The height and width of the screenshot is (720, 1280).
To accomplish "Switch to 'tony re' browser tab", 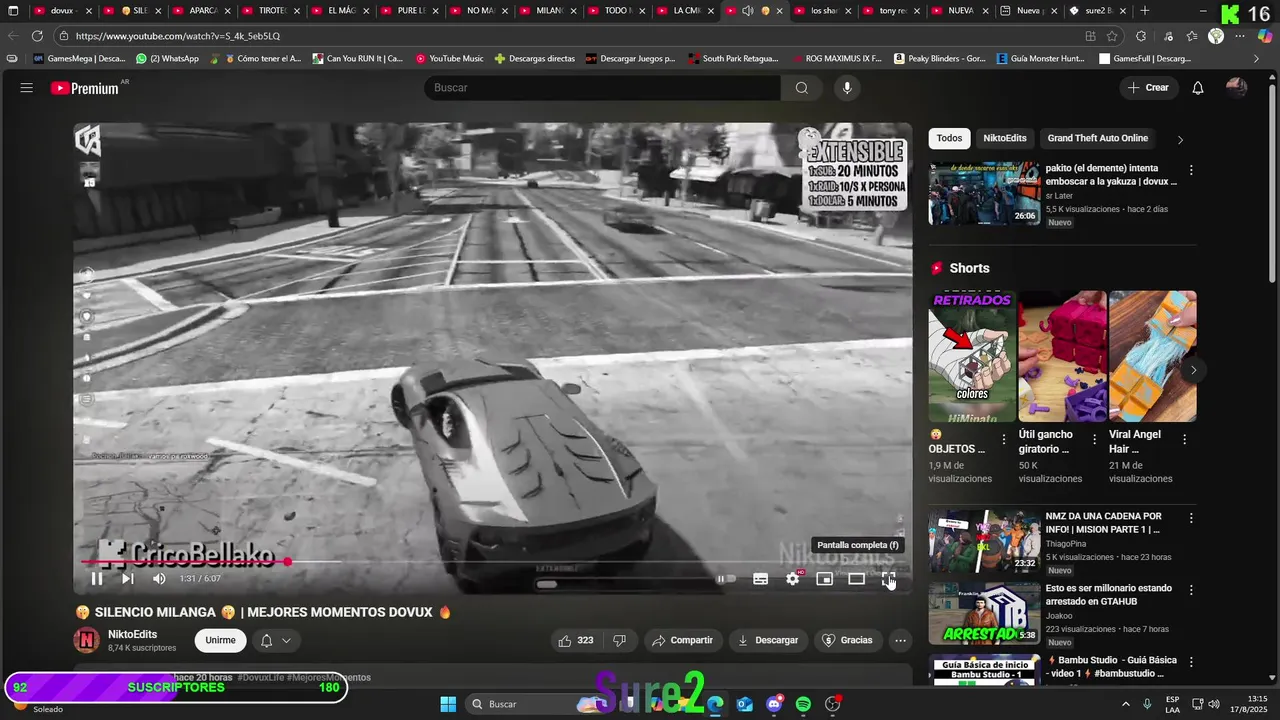I will tap(892, 11).
